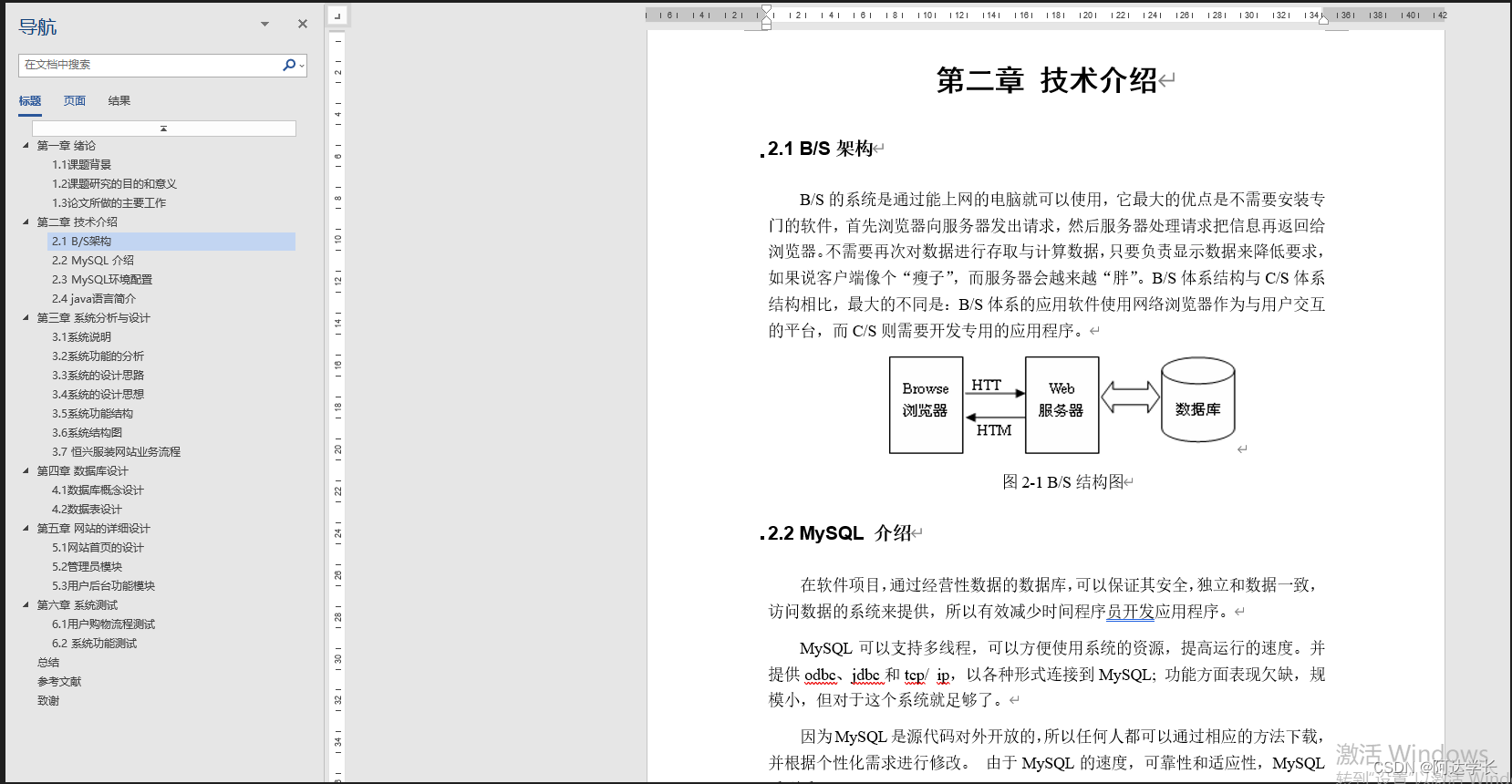Image resolution: width=1512 pixels, height=784 pixels.
Task: Go to heading 3.3系统的设计思路
Action: pos(98,376)
